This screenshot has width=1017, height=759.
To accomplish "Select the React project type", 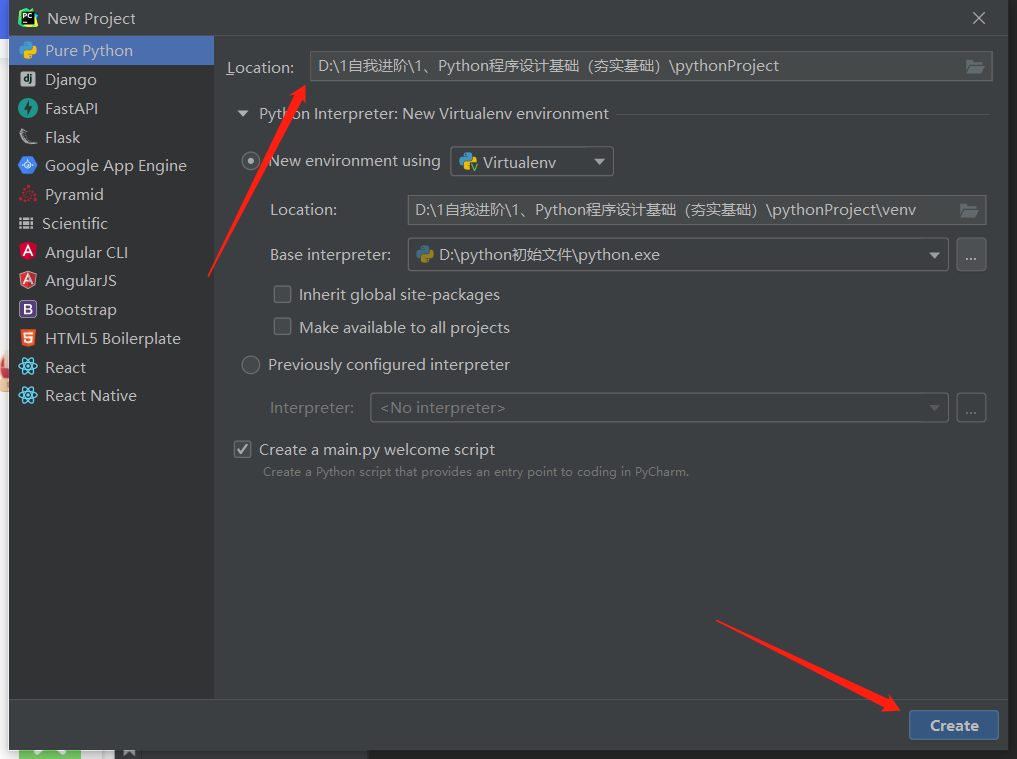I will (x=112, y=367).
